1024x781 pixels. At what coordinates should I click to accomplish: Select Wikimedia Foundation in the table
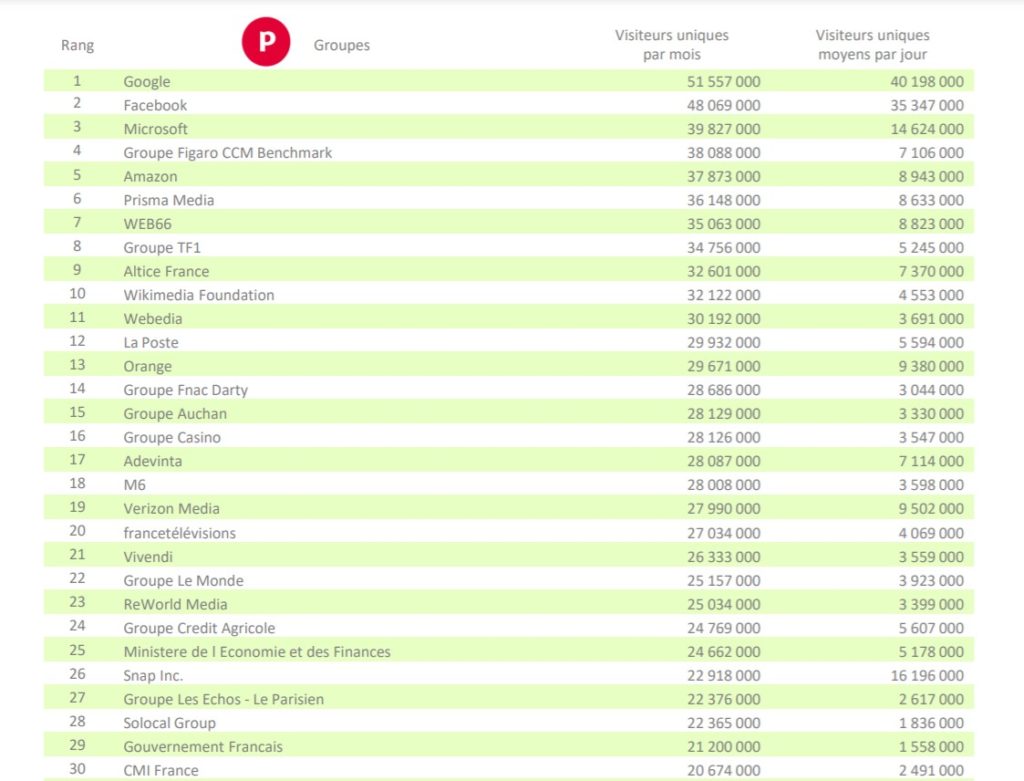coord(198,295)
